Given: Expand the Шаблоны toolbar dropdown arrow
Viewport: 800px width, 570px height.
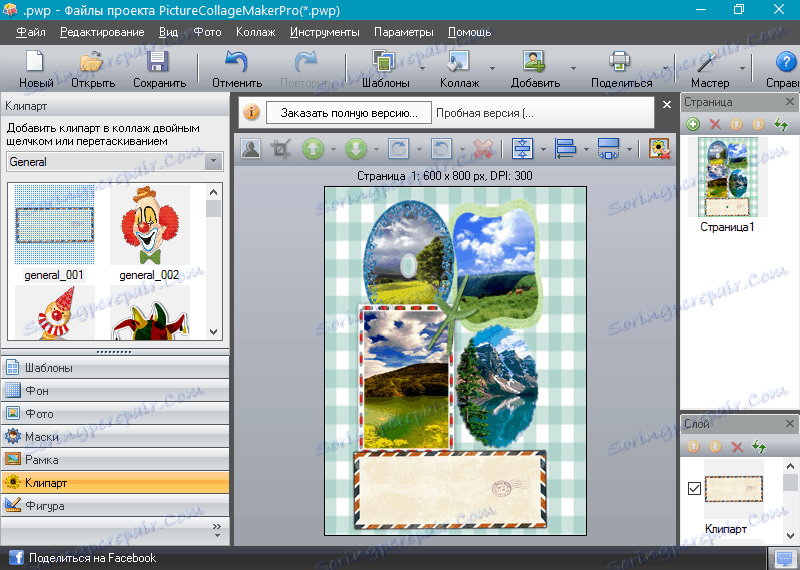Looking at the screenshot, I should click(x=422, y=68).
